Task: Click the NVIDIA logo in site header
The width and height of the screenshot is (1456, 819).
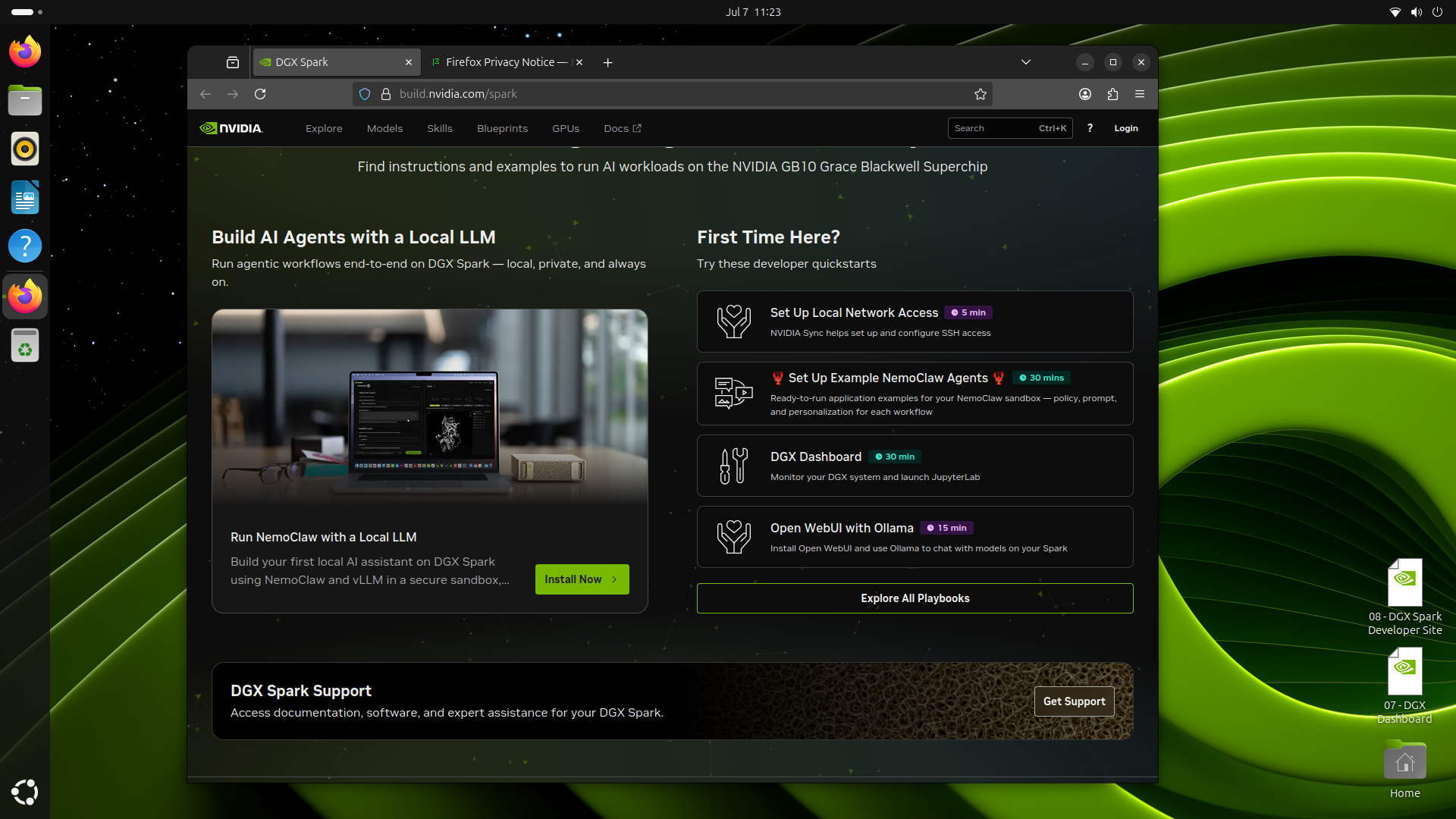Action: click(231, 128)
